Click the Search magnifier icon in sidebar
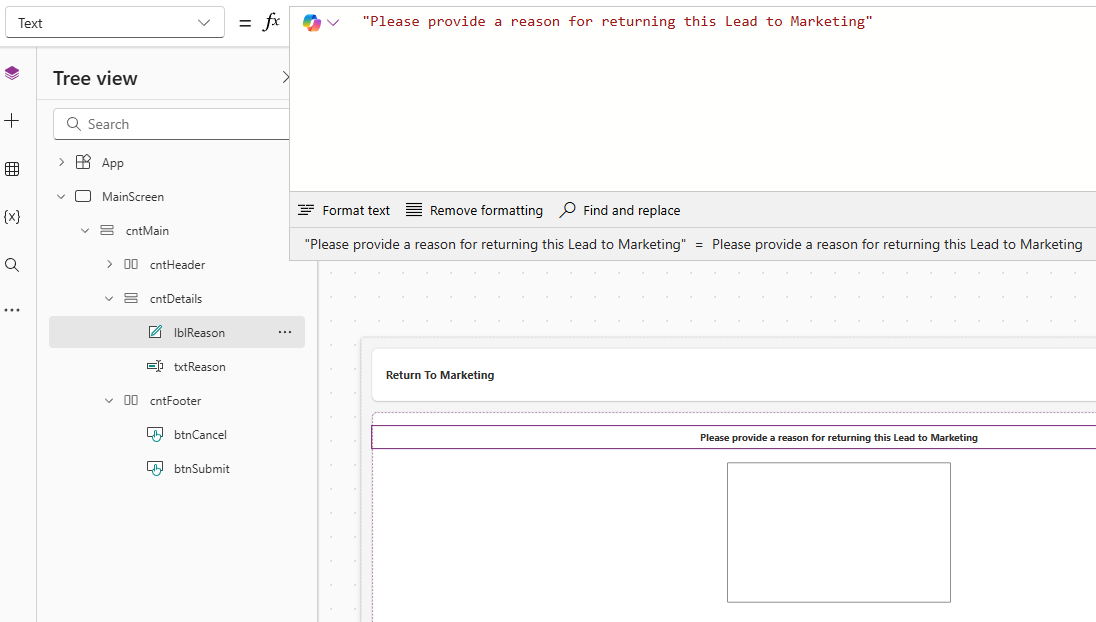The image size is (1096, 622). (x=12, y=265)
